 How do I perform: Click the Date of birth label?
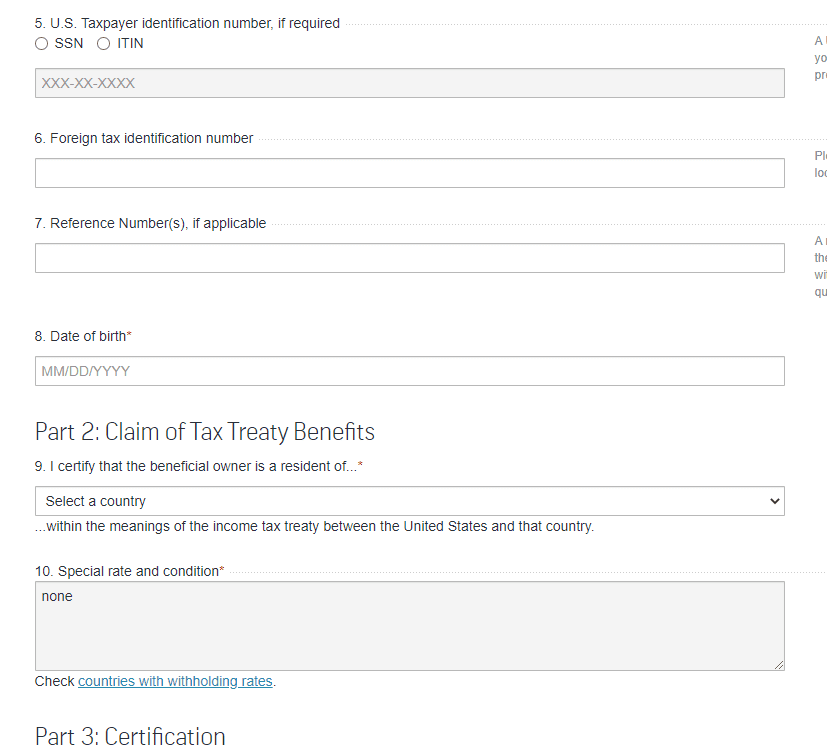[80, 336]
